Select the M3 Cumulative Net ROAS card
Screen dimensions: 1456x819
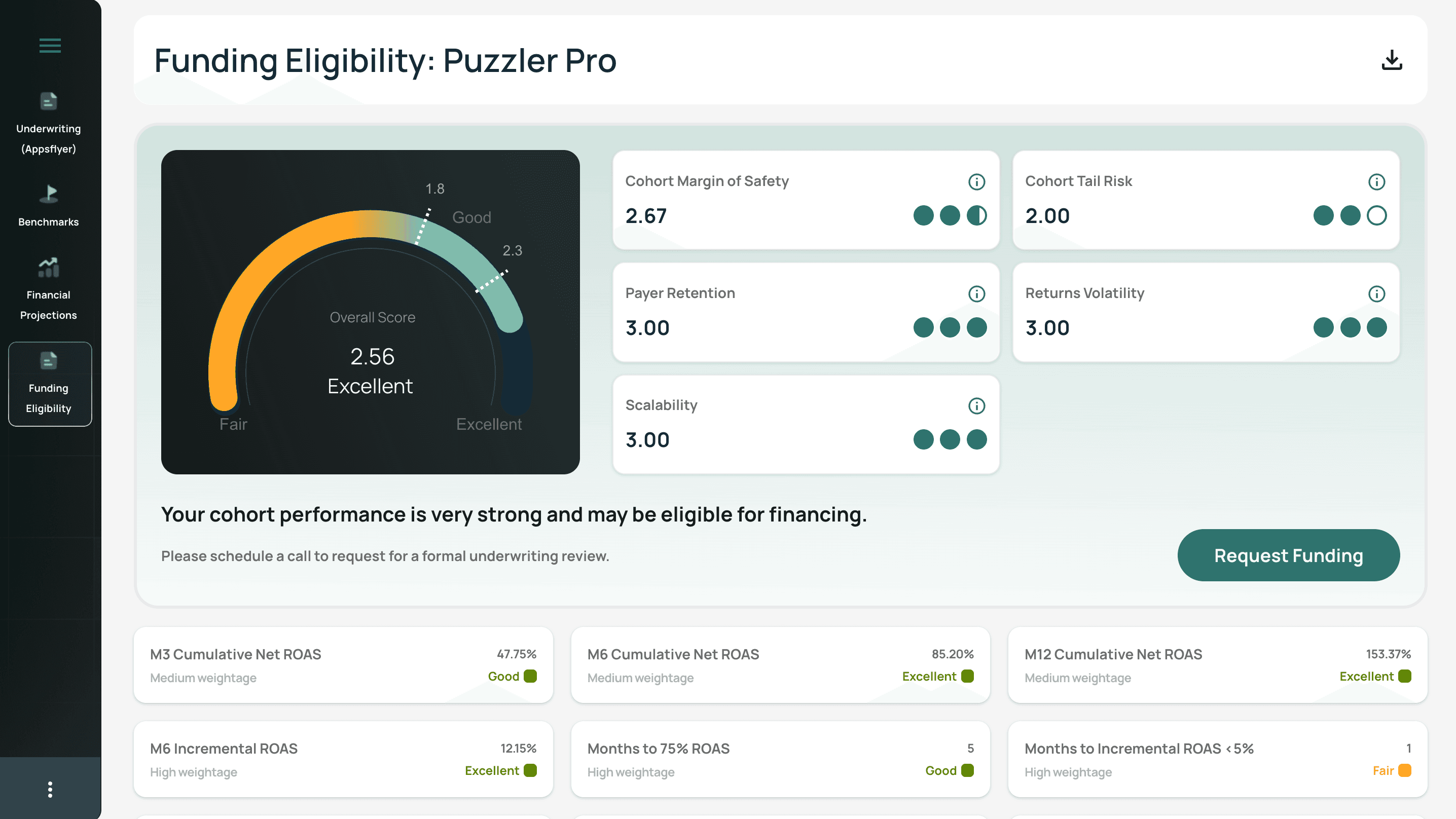(x=343, y=665)
